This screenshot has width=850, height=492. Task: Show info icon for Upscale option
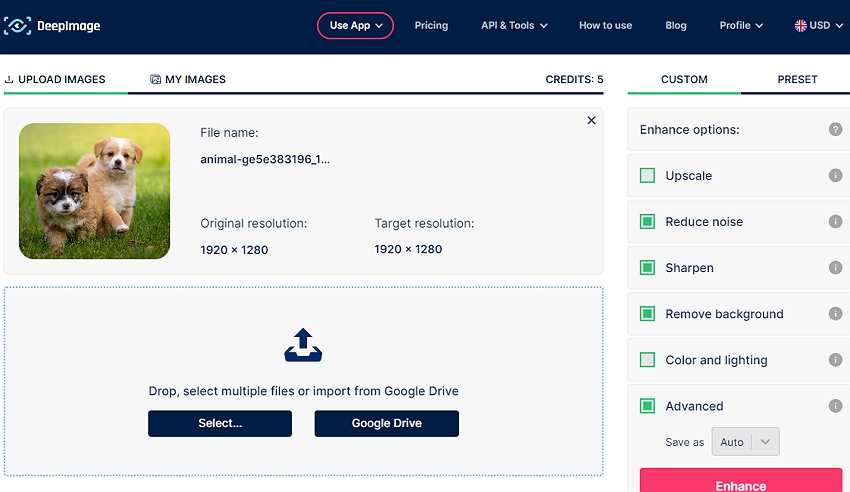[x=835, y=176]
